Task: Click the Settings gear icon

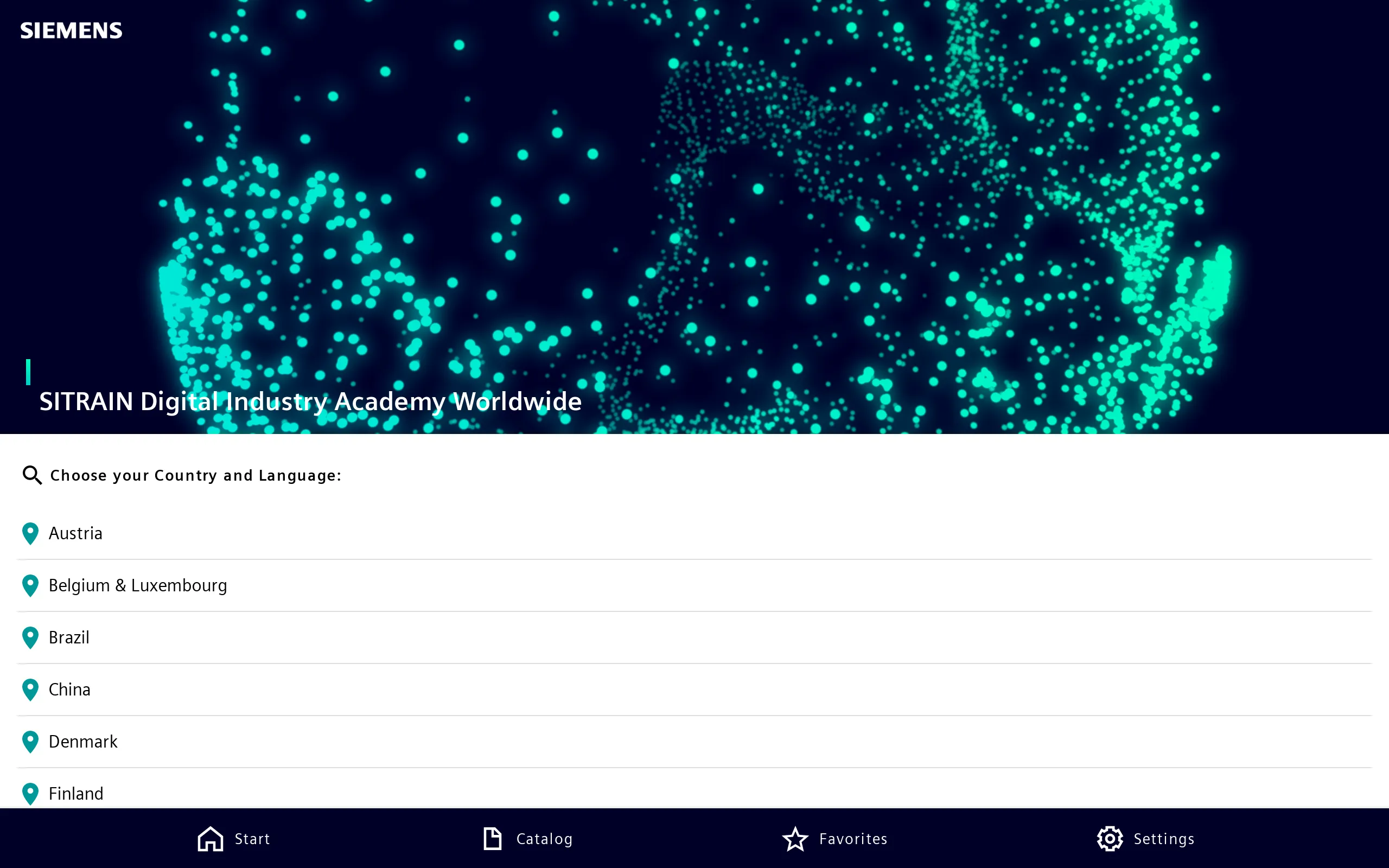Action: click(1110, 839)
